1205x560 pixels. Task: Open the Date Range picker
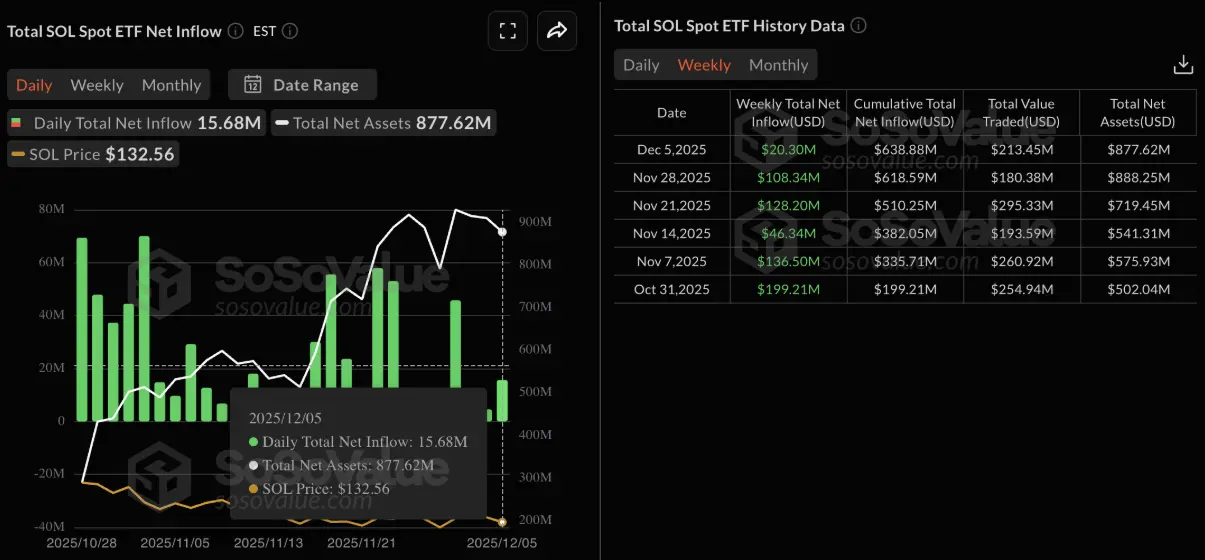coord(302,84)
